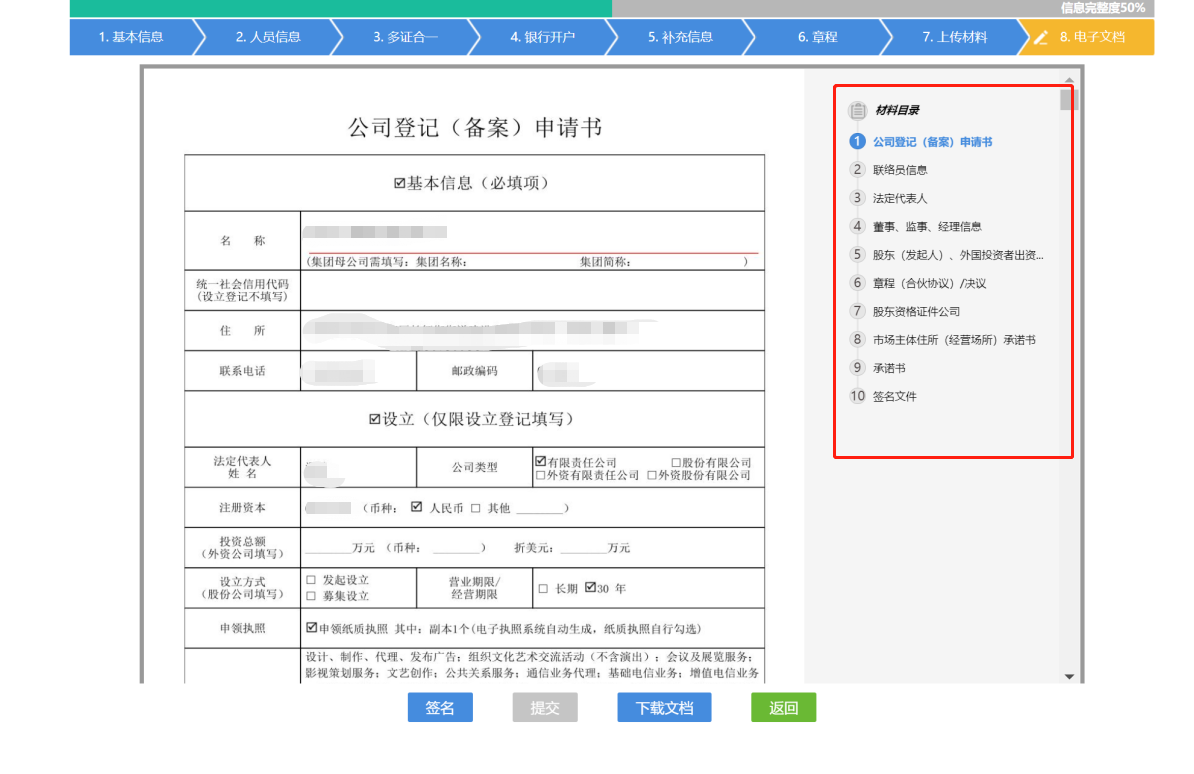Click number 7 circle icon
1194x774 pixels.
(857, 312)
